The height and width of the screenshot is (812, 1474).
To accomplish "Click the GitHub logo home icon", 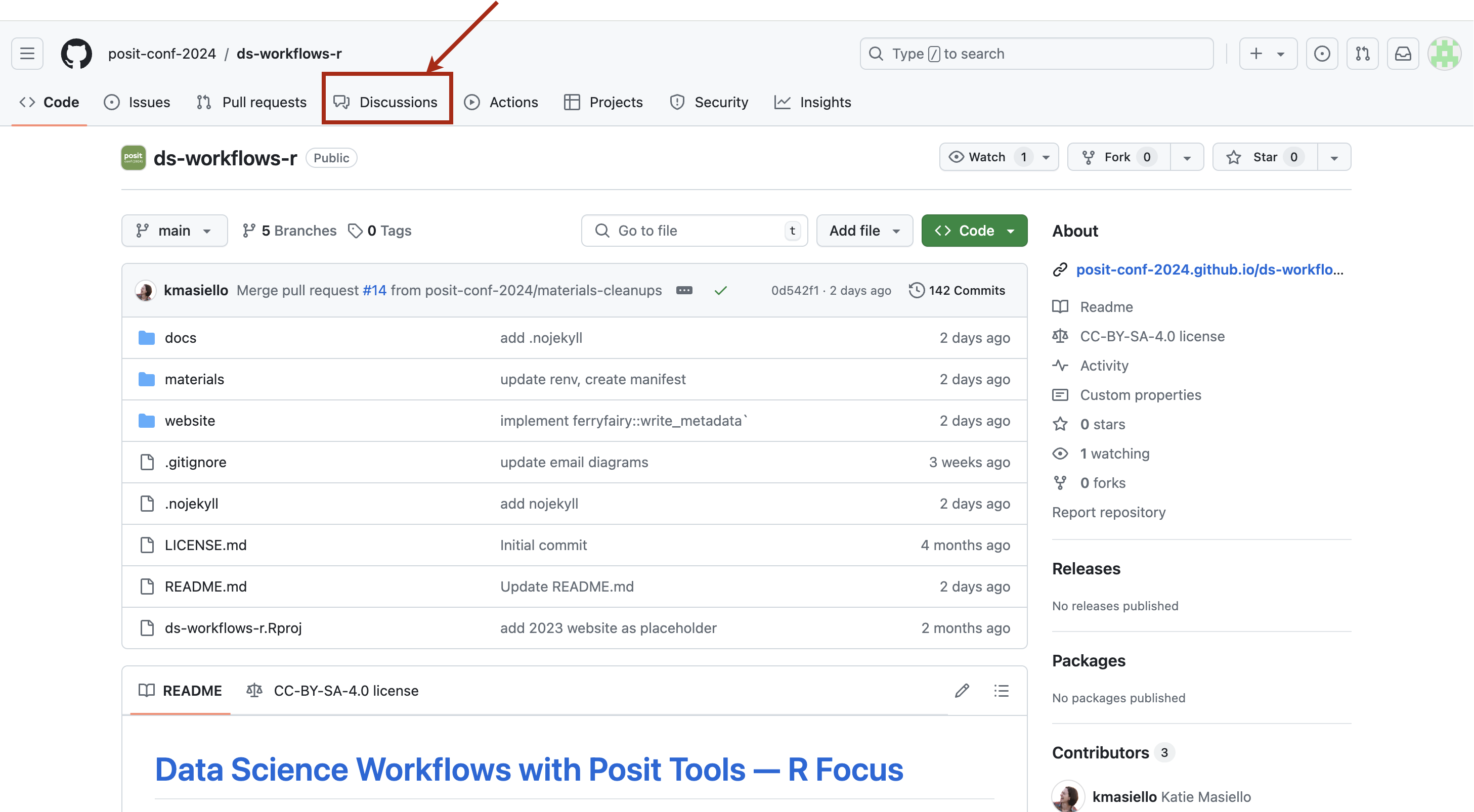I will pyautogui.click(x=76, y=54).
